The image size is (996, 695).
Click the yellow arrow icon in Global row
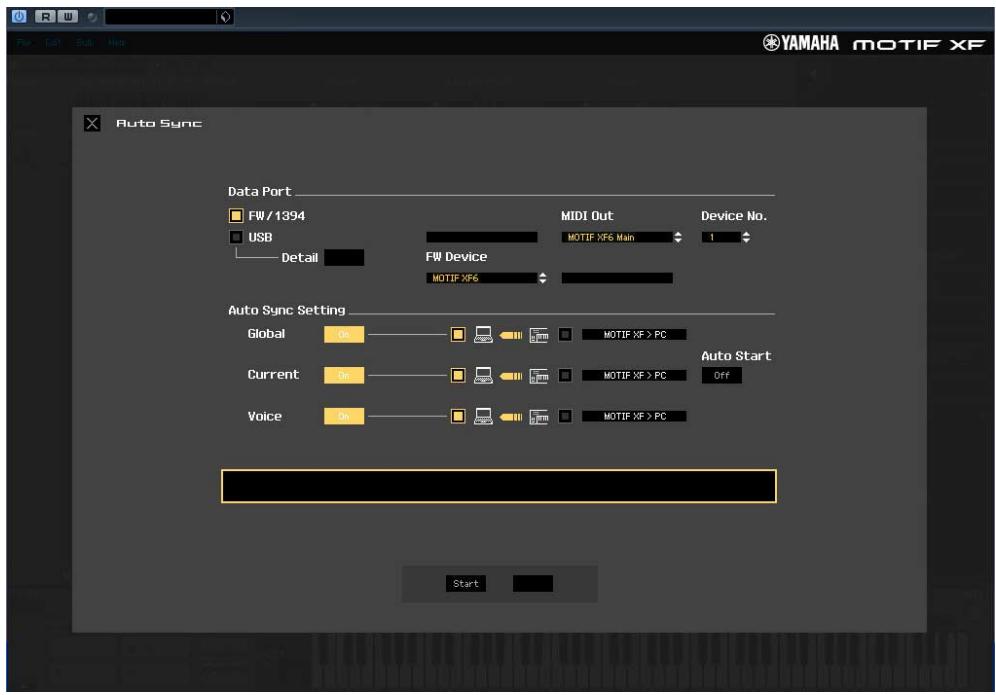tap(511, 335)
